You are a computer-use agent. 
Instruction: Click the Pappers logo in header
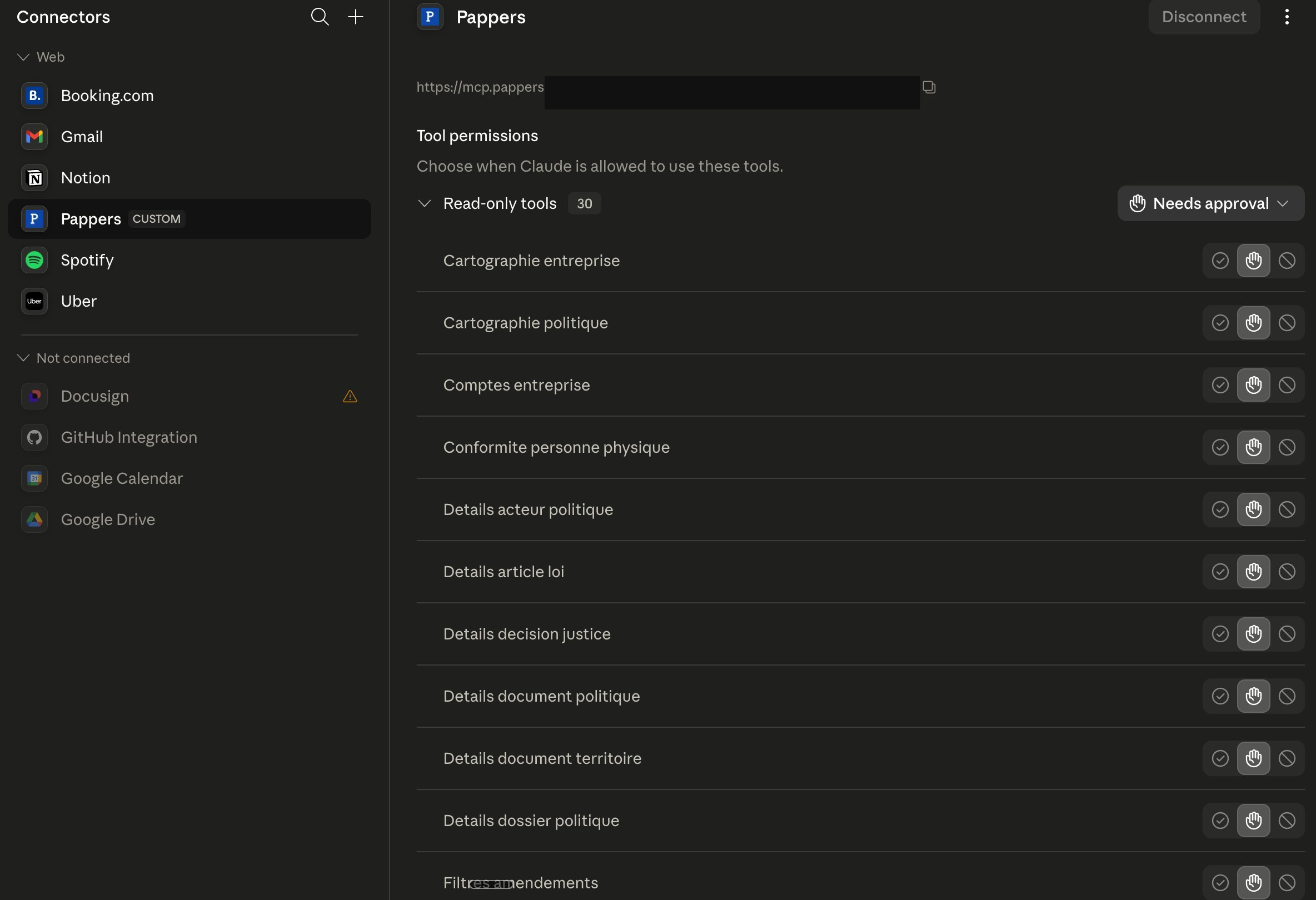pos(430,17)
